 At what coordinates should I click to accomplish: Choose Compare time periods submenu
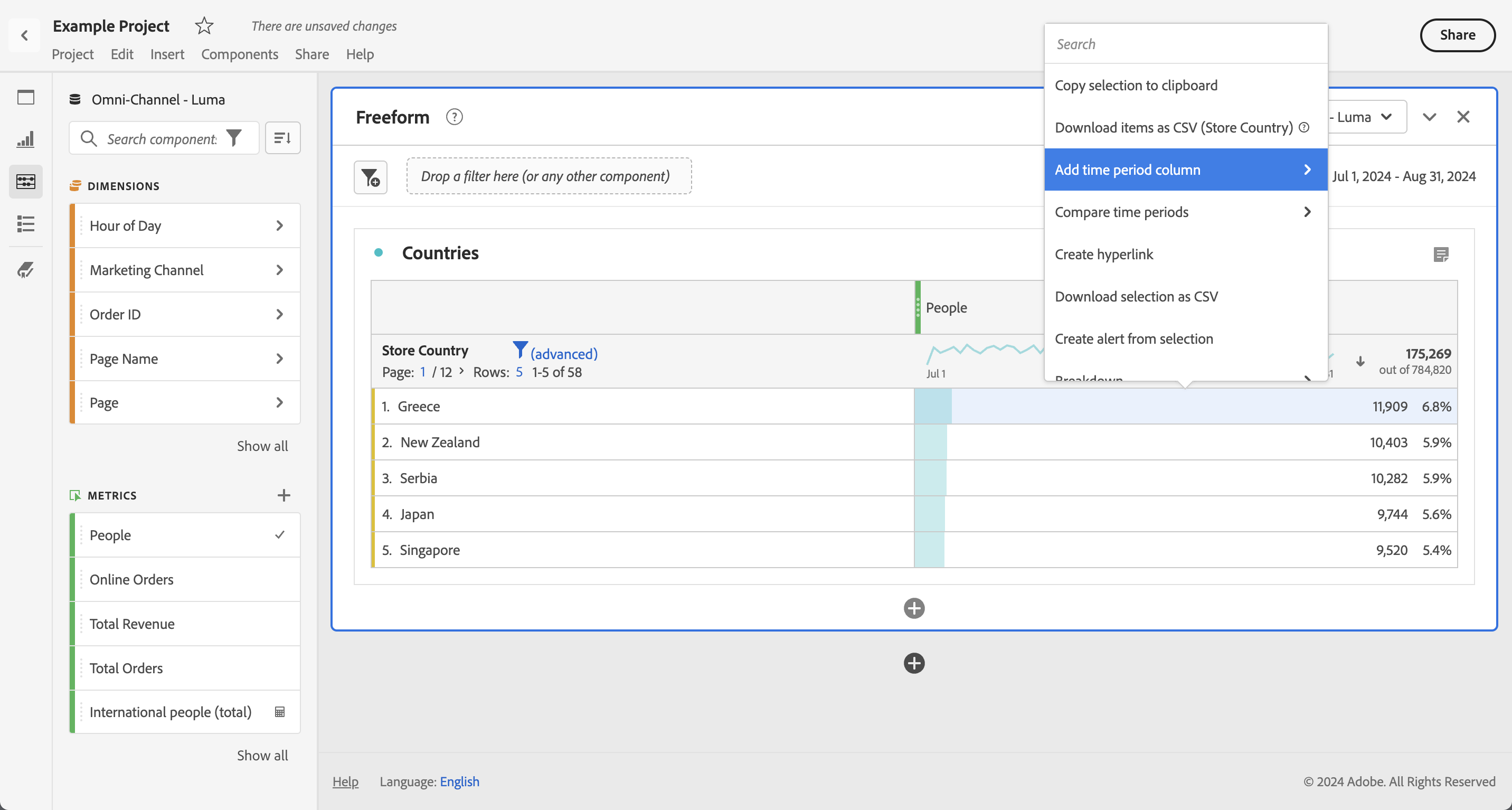tap(1185, 212)
